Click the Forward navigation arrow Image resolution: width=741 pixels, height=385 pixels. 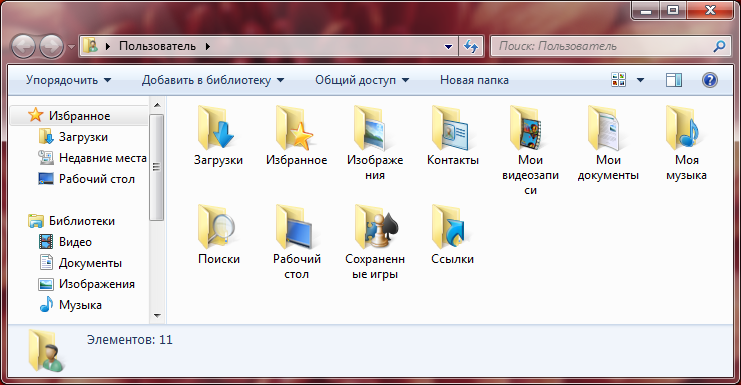pyautogui.click(x=51, y=46)
